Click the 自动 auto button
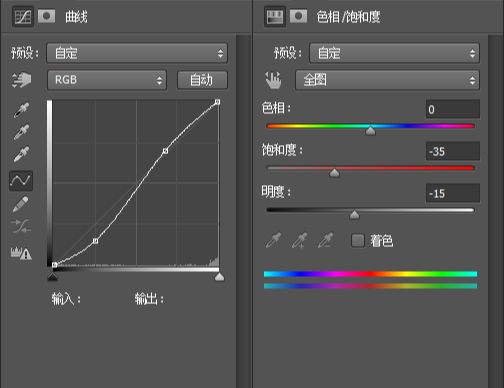Screen dimensions: 504x388 pos(202,80)
